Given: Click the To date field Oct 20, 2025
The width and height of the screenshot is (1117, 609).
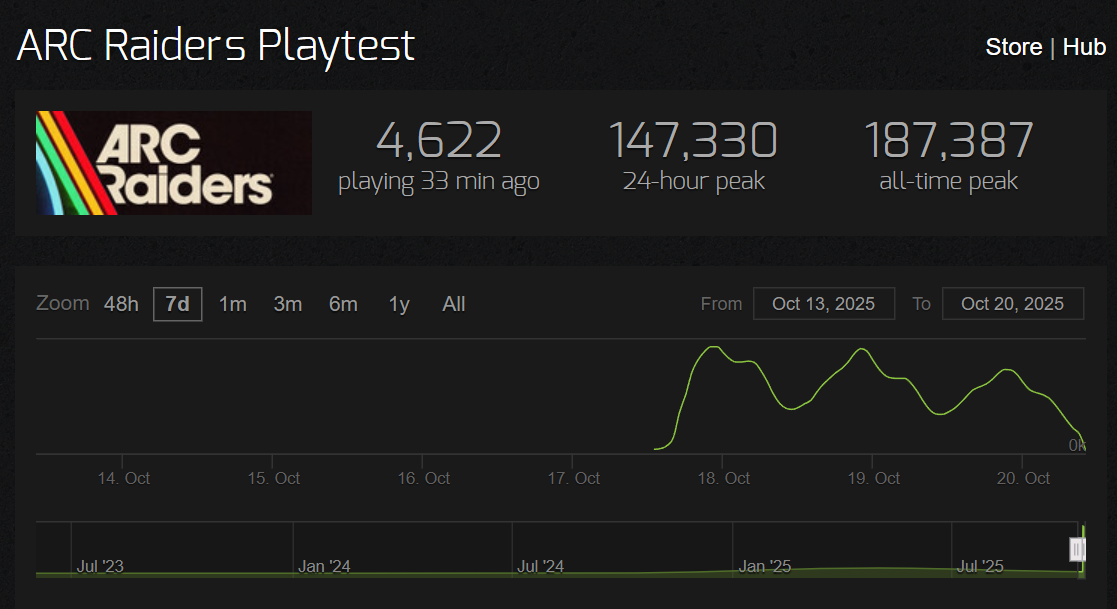Looking at the screenshot, I should click(x=1012, y=303).
